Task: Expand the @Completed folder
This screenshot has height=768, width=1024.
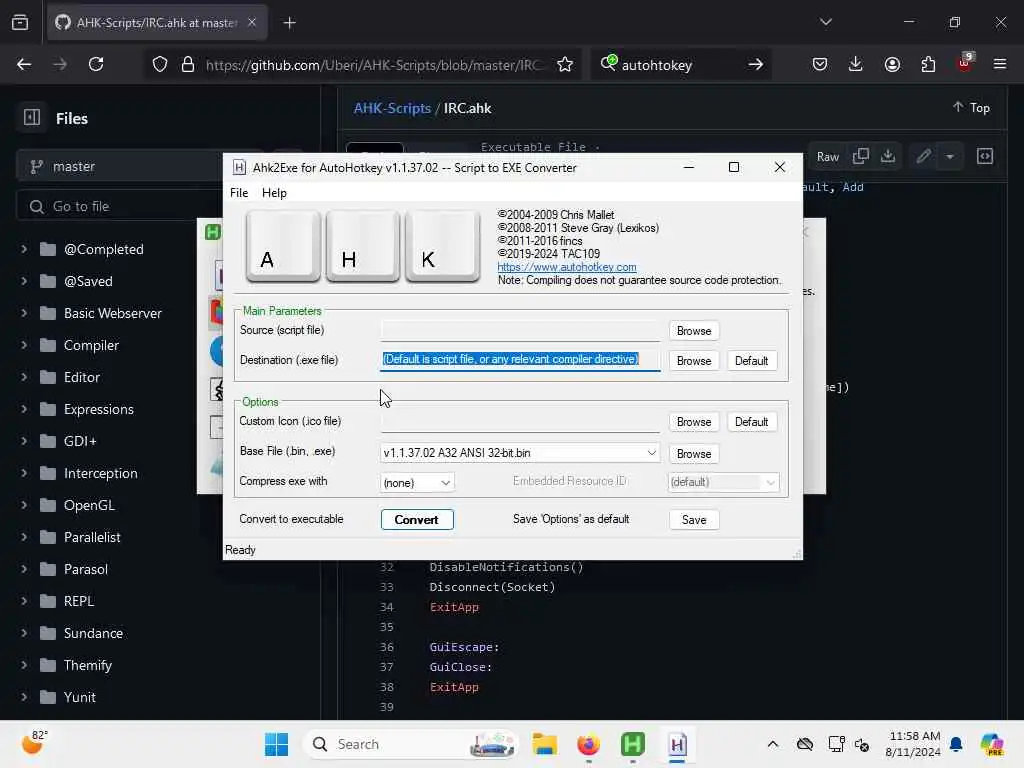Action: click(x=24, y=249)
